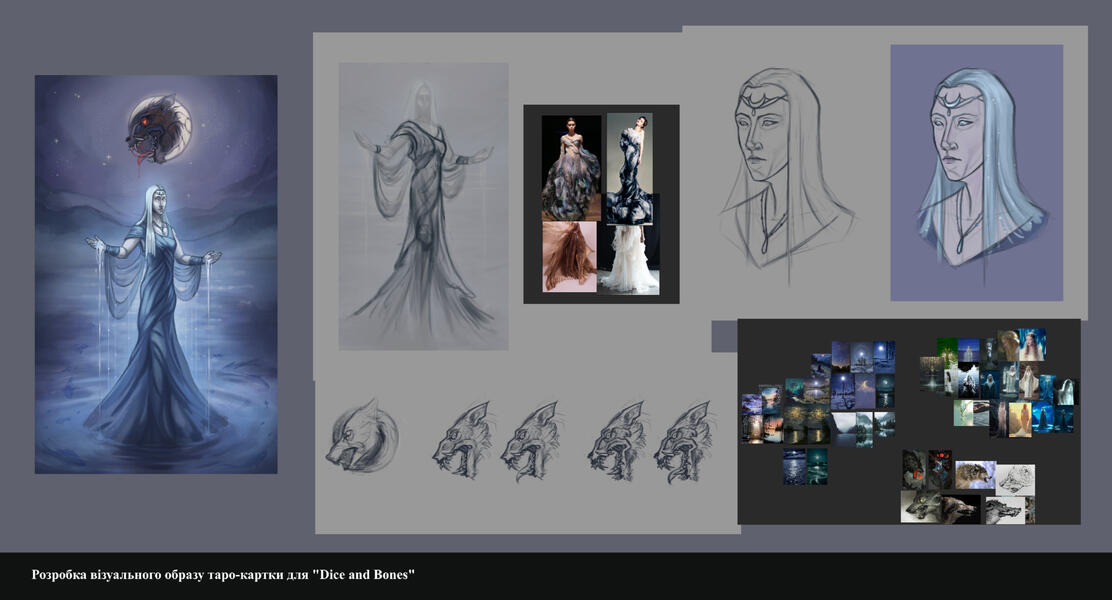The width and height of the screenshot is (1112, 600).
Task: Click the "Dice and Bones" caption text
Action: click(x=223, y=575)
